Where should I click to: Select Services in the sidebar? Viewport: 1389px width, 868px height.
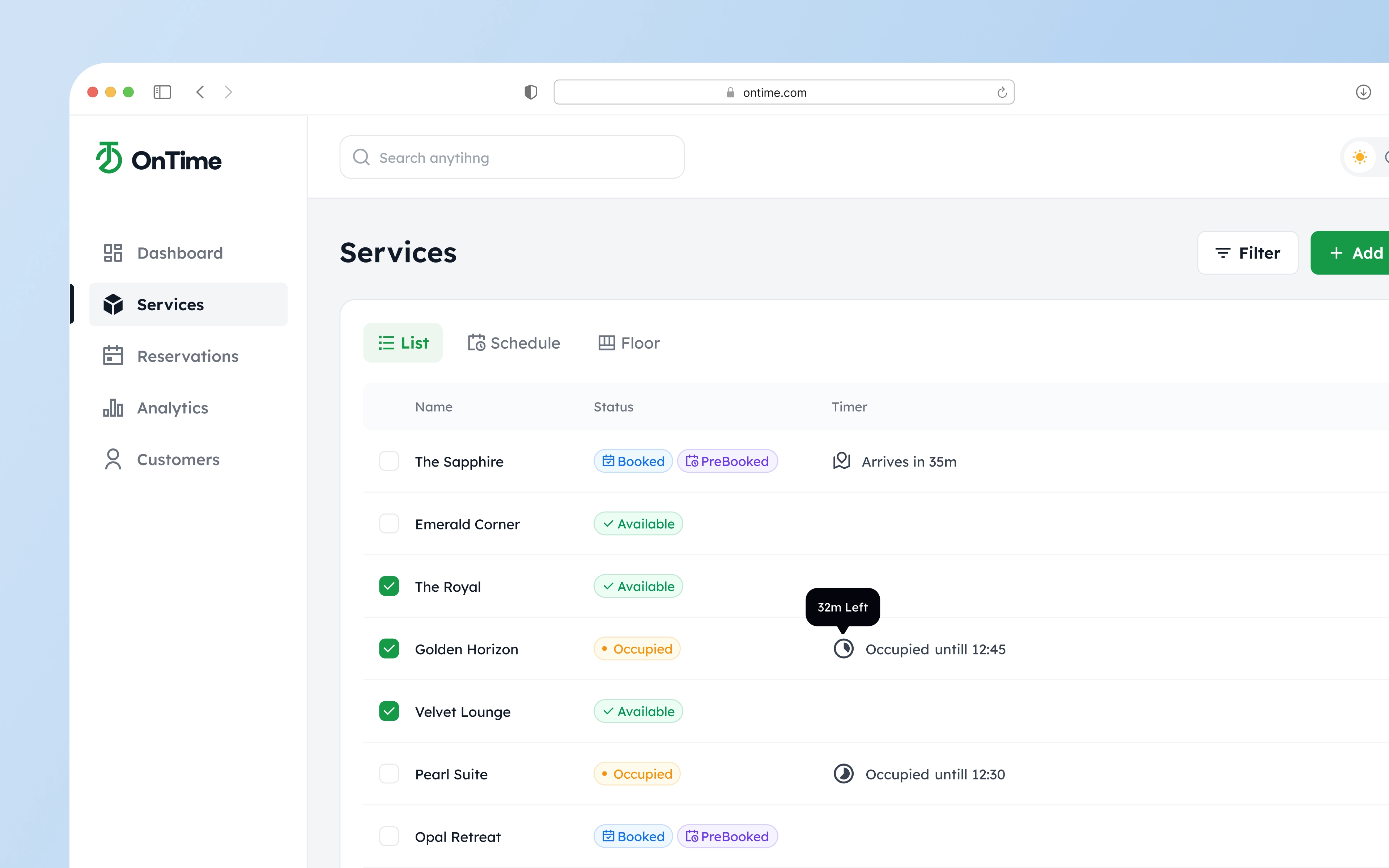(x=188, y=304)
